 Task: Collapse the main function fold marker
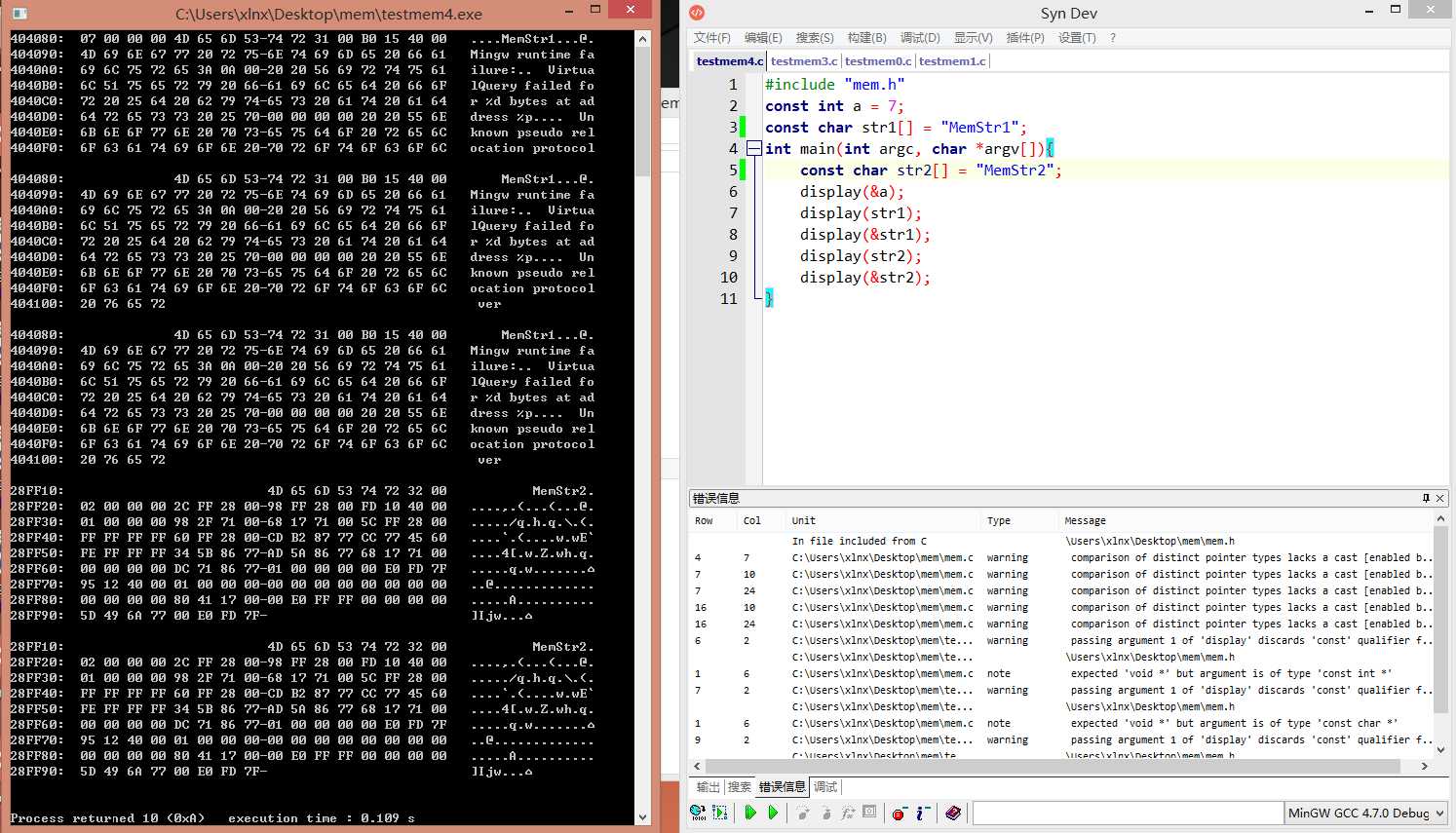coord(753,148)
